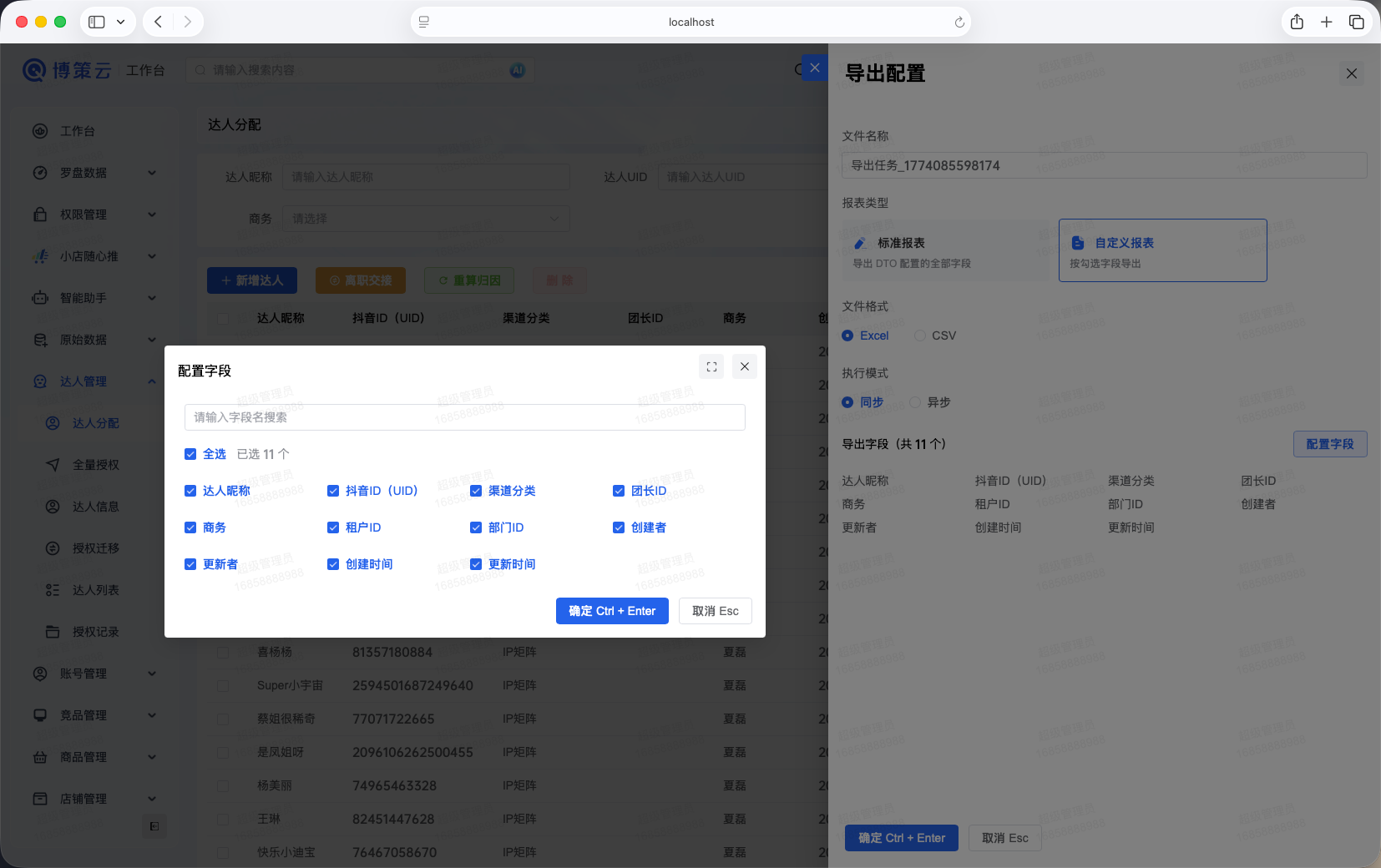
Task: Expand the 账号管理 menu chevron
Action: (152, 674)
